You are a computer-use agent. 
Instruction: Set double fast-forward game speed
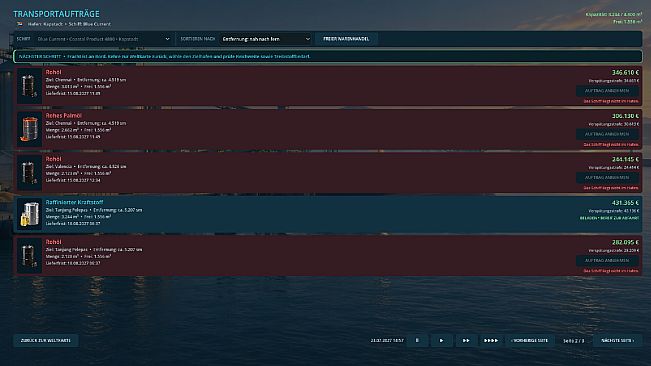pyautogui.click(x=466, y=340)
